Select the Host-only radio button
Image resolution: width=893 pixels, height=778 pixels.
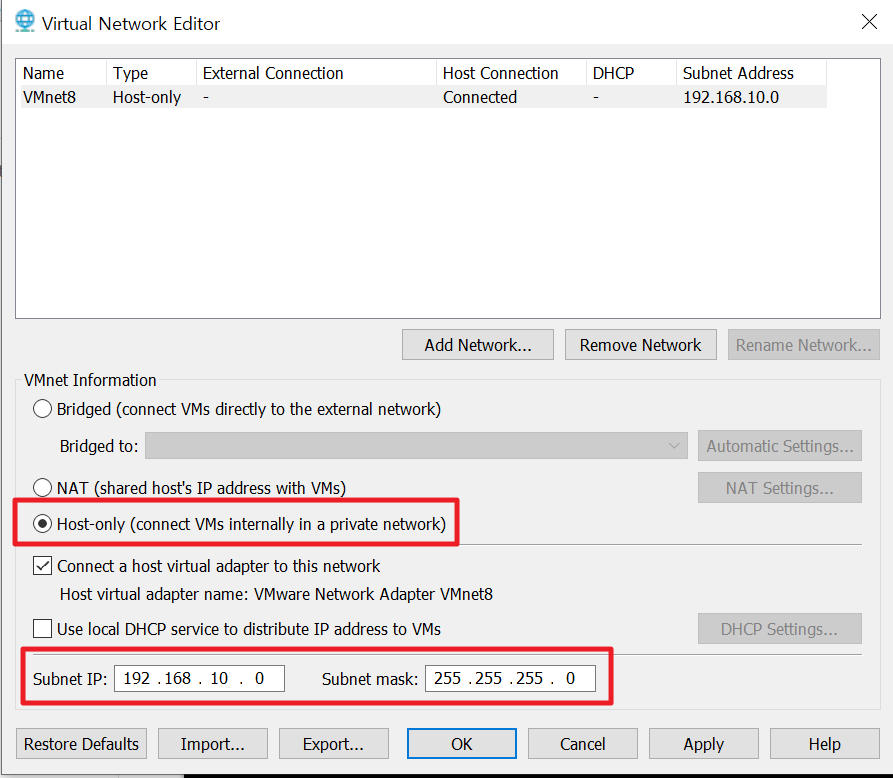click(42, 524)
